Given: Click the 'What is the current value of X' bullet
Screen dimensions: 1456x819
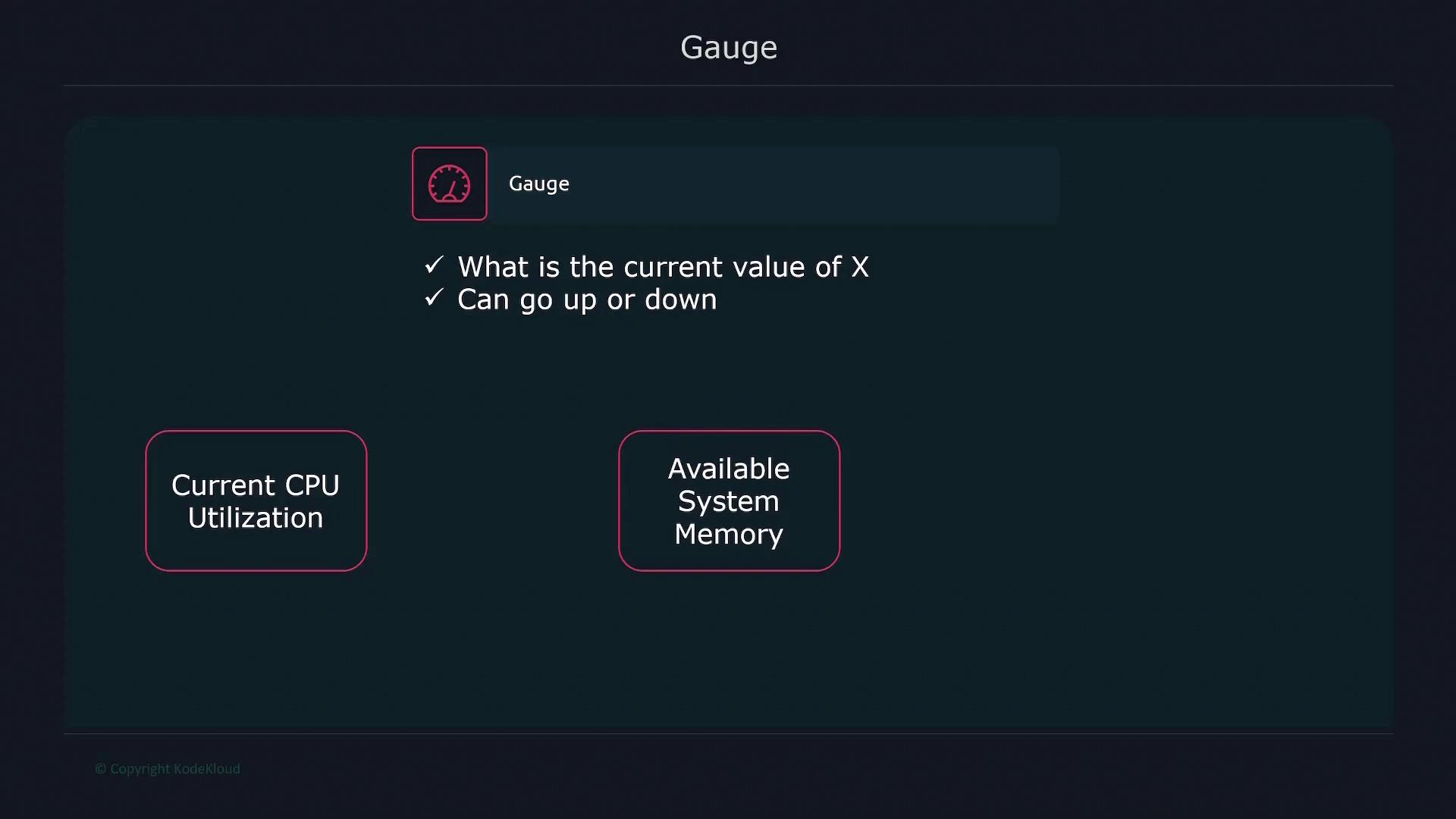Looking at the screenshot, I should (x=662, y=267).
